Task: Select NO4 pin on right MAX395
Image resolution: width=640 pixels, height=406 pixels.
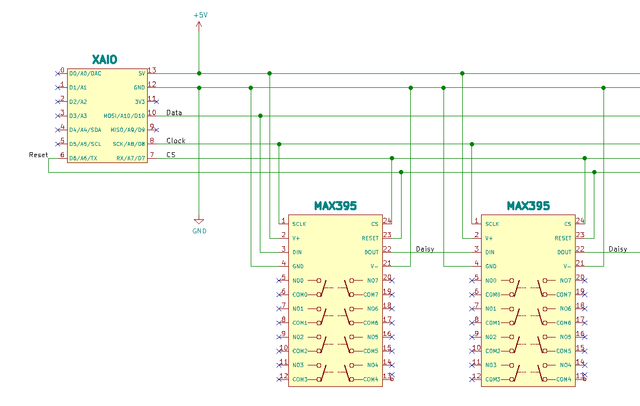Action: (566, 365)
